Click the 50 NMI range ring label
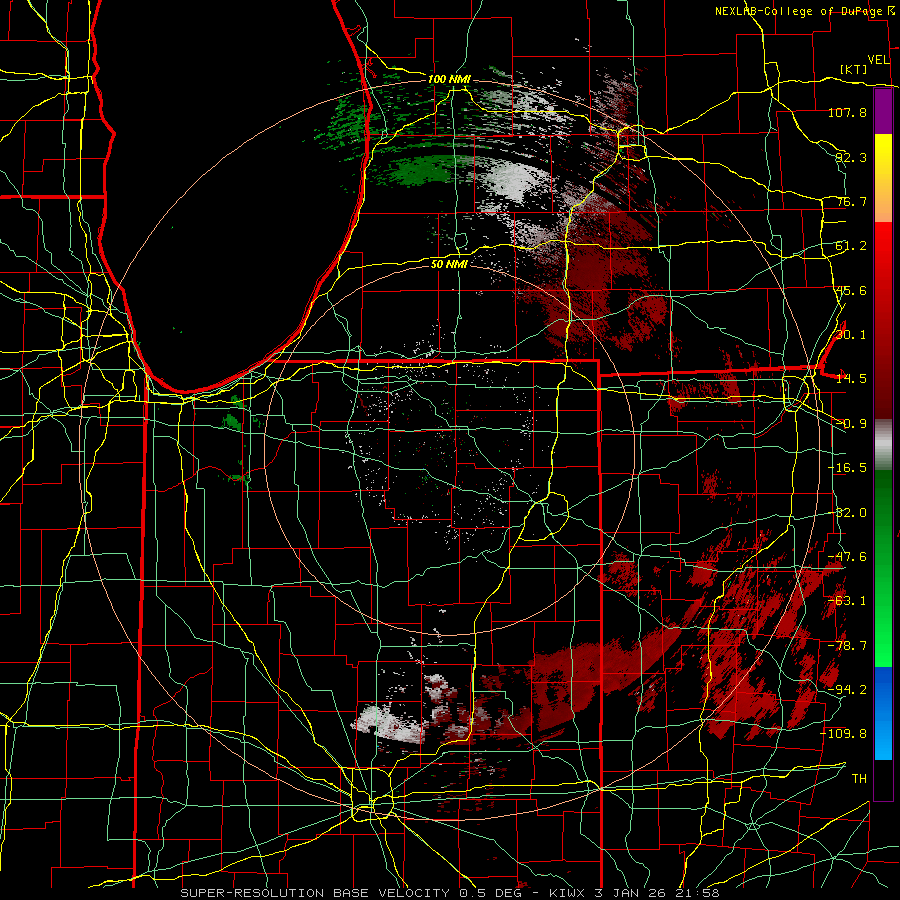The width and height of the screenshot is (900, 900). coord(449,264)
